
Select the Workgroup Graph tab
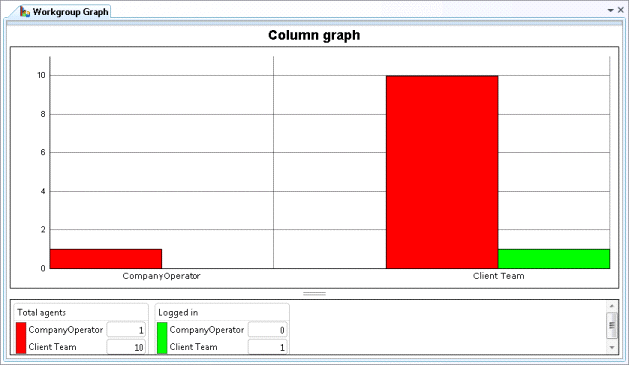(63, 12)
